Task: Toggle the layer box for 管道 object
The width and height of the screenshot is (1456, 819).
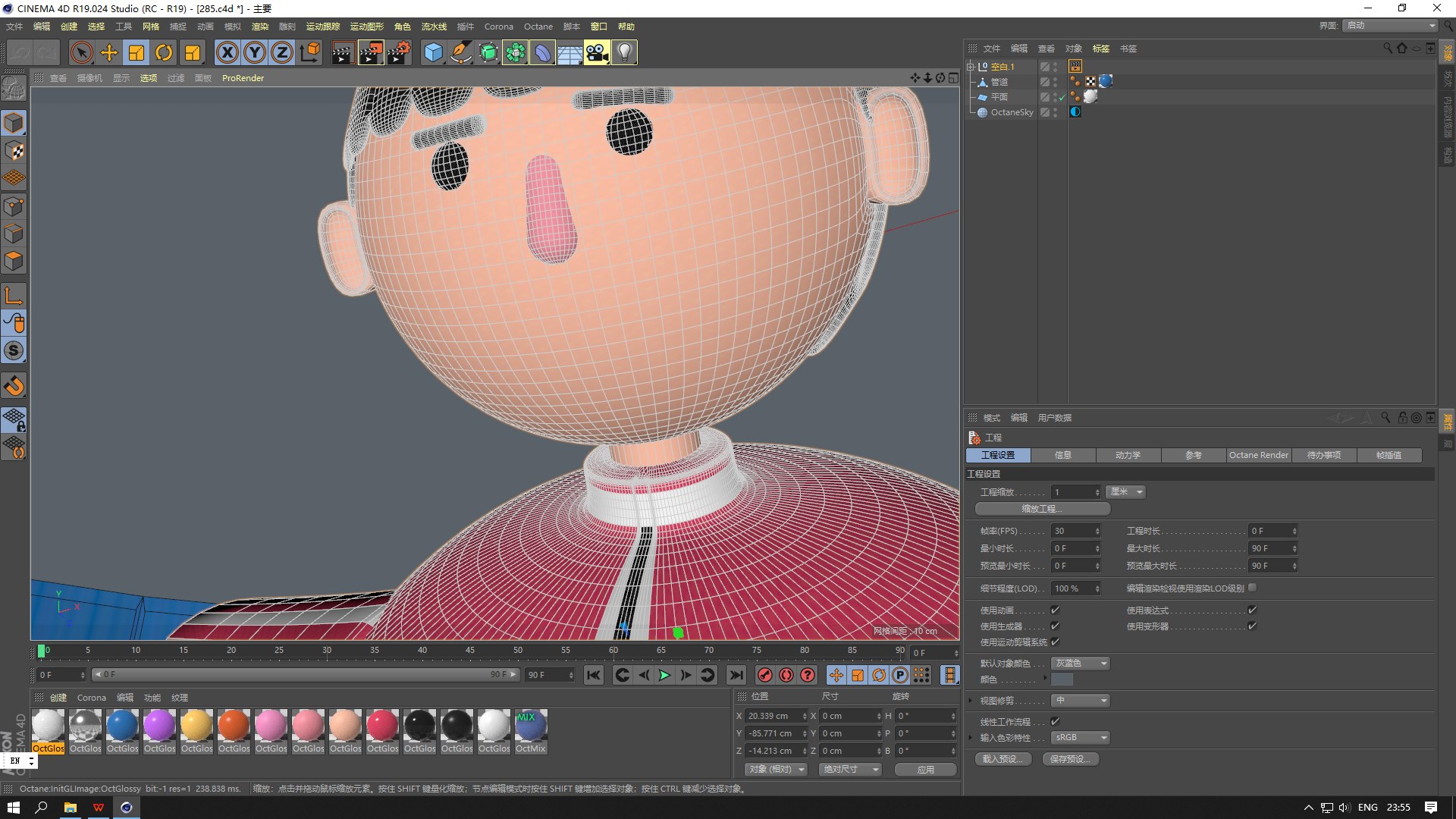Action: 1044,82
